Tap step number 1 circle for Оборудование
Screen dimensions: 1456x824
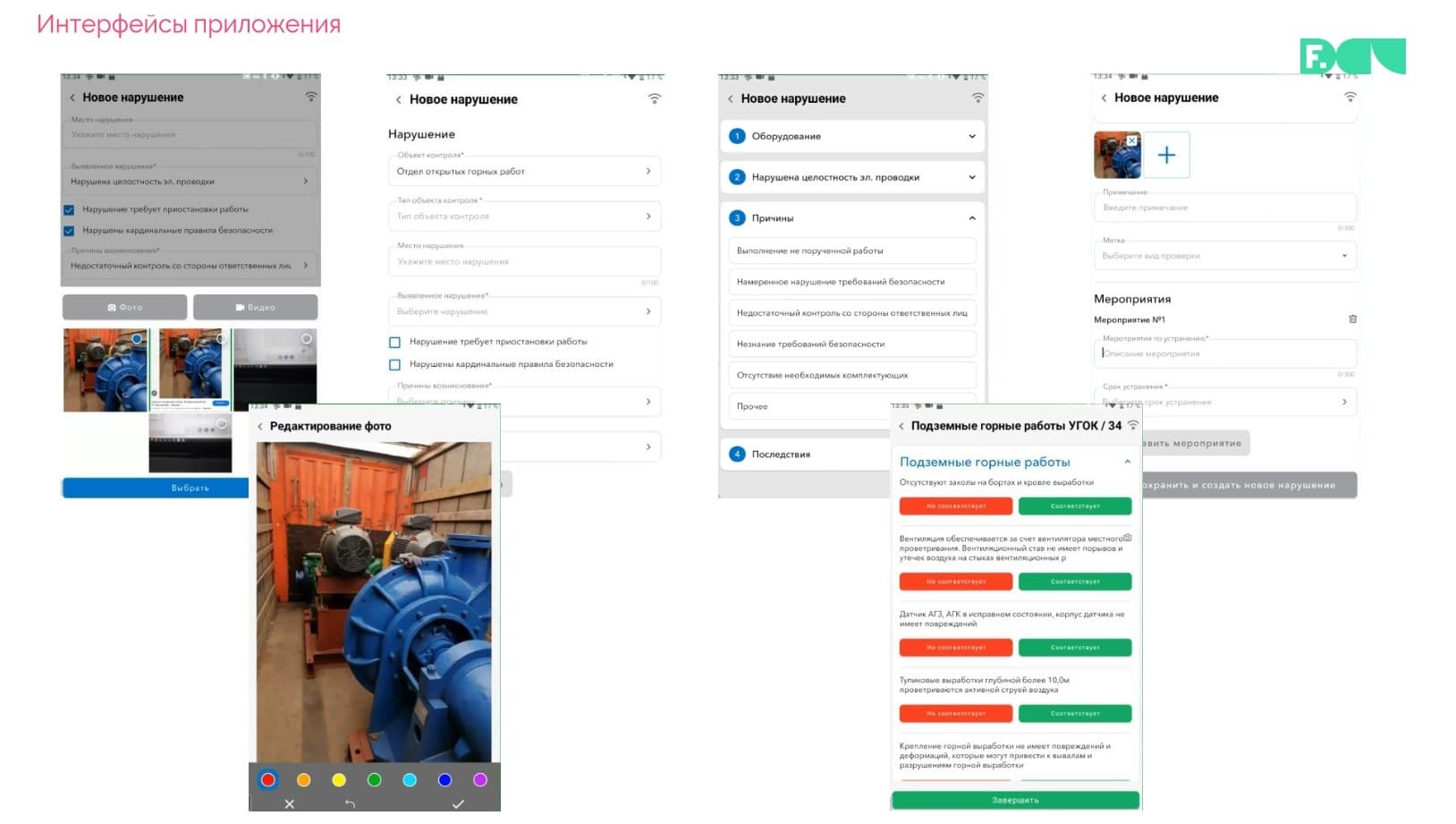pos(737,136)
